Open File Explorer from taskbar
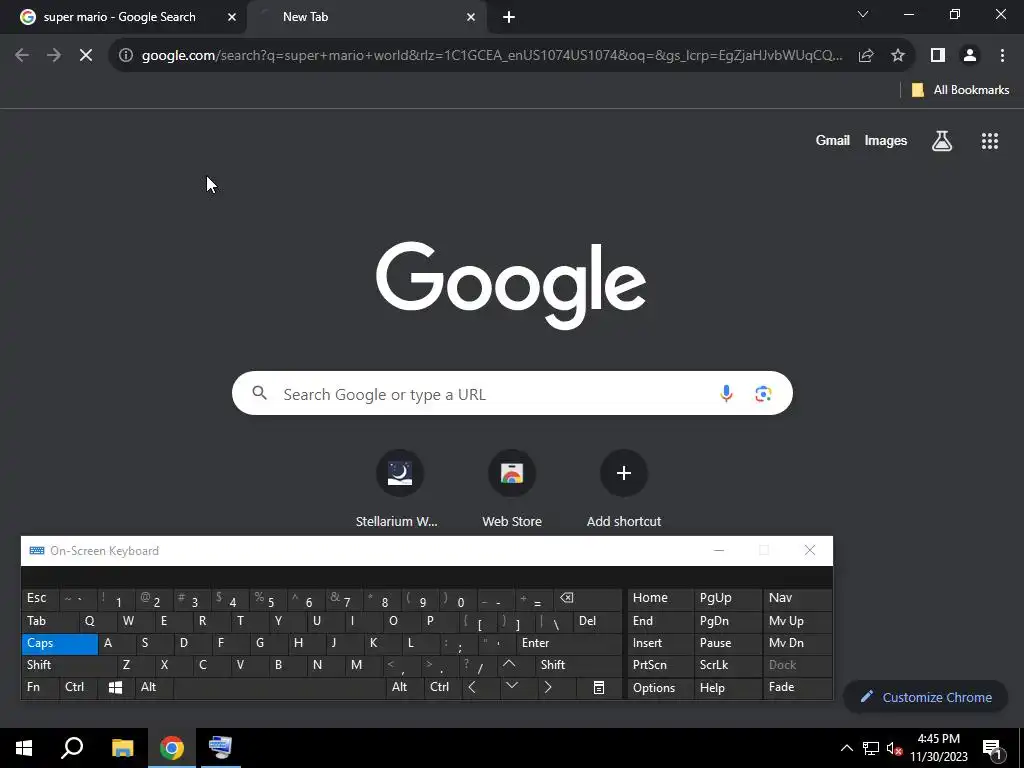Screen dimensions: 1024x768 (x=122, y=748)
